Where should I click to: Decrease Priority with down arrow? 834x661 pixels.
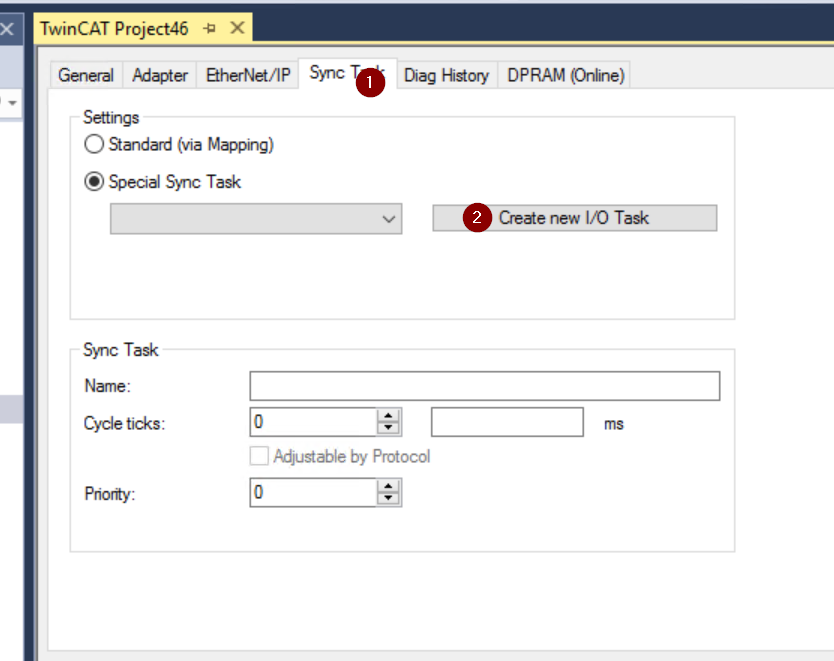(x=388, y=499)
